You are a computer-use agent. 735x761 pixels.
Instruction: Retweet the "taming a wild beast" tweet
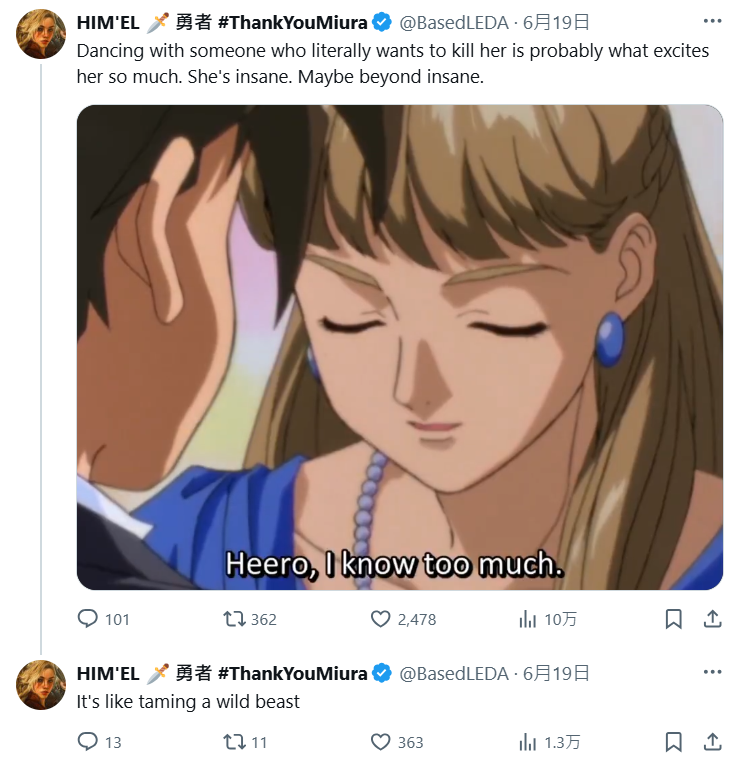[234, 741]
